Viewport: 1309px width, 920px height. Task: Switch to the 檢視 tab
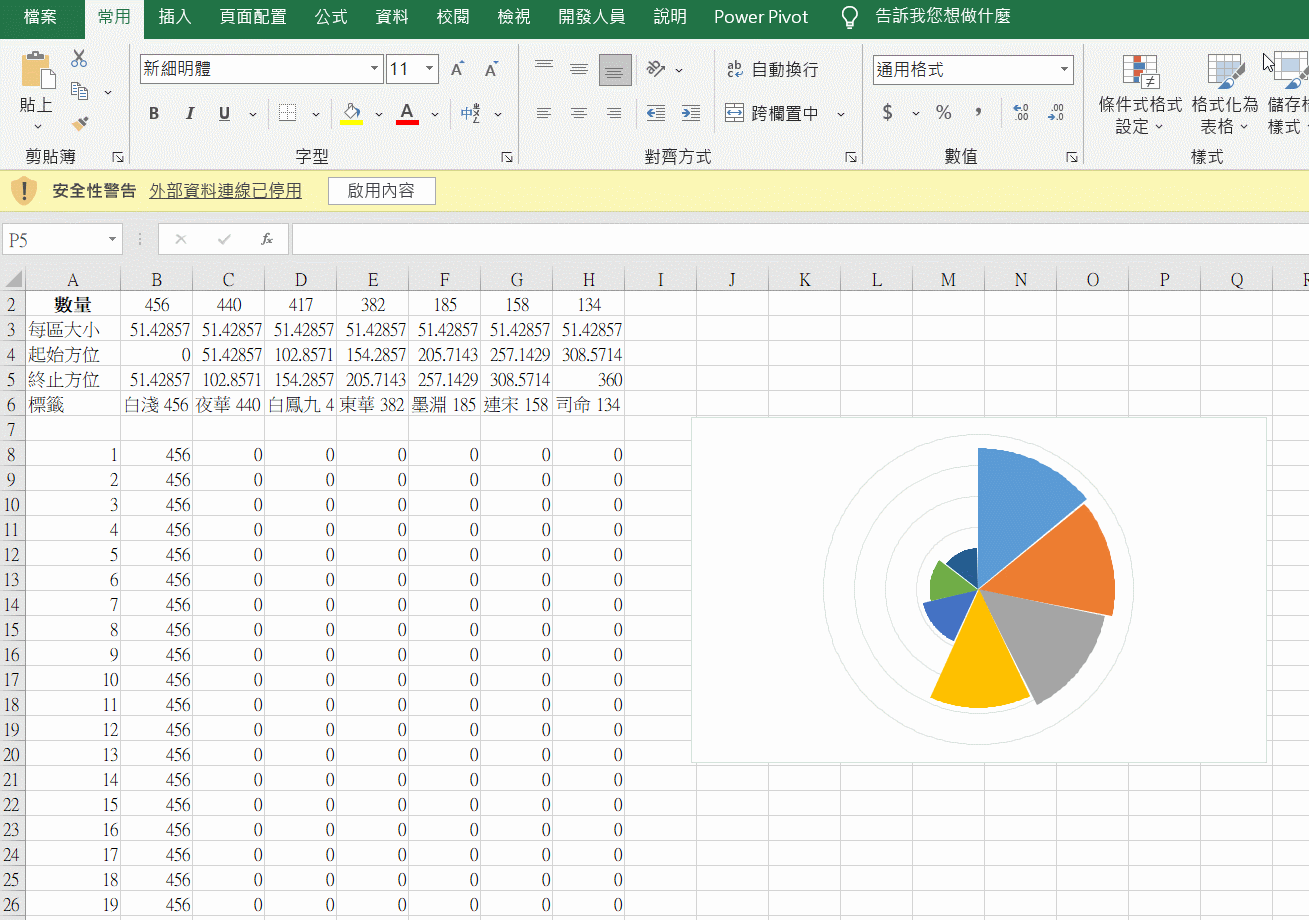[x=514, y=17]
